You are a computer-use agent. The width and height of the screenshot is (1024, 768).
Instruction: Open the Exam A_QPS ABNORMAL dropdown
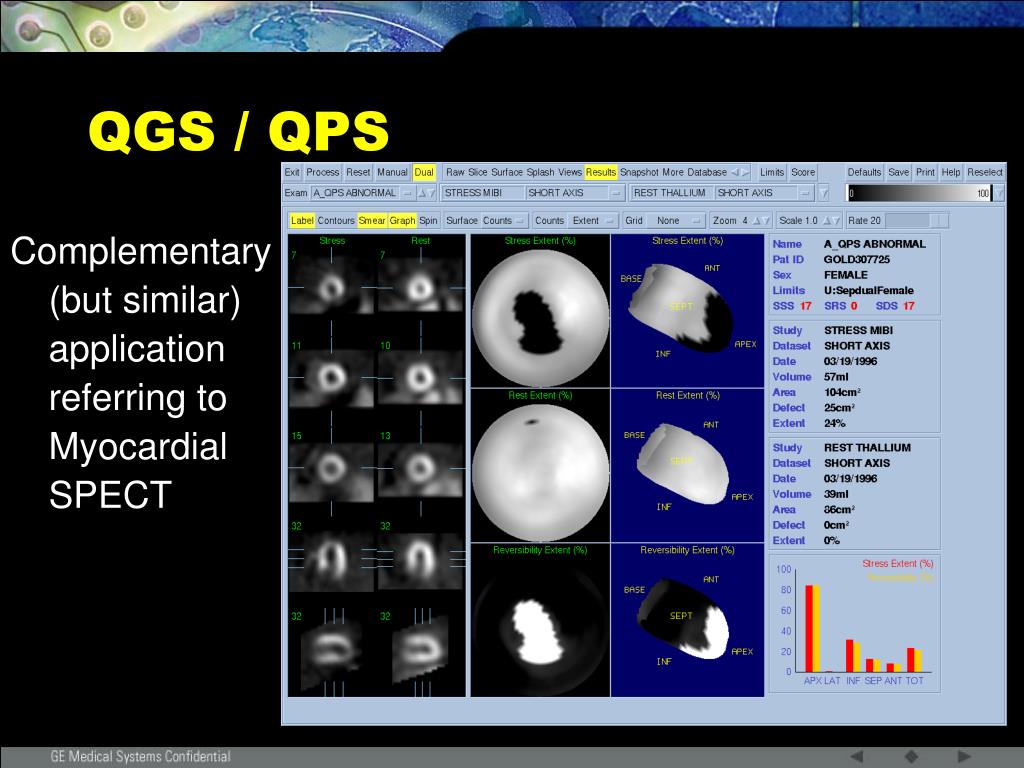(362, 193)
